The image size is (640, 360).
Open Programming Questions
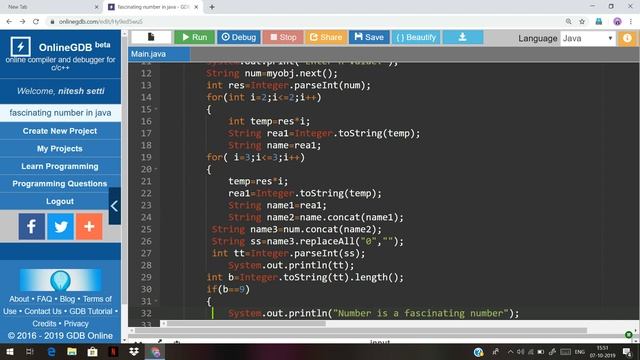[x=60, y=184]
